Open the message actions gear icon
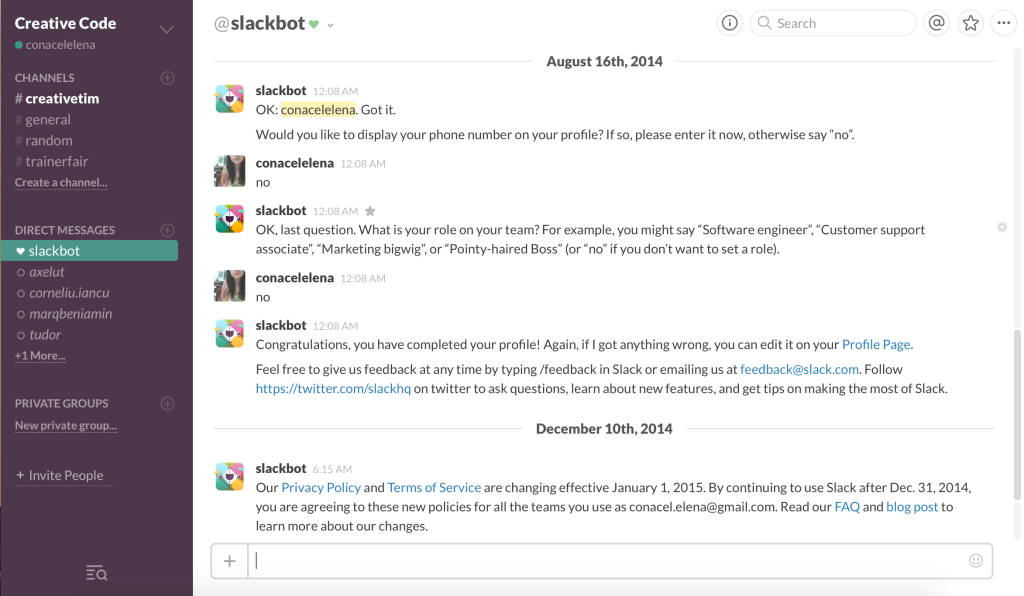 click(1001, 228)
